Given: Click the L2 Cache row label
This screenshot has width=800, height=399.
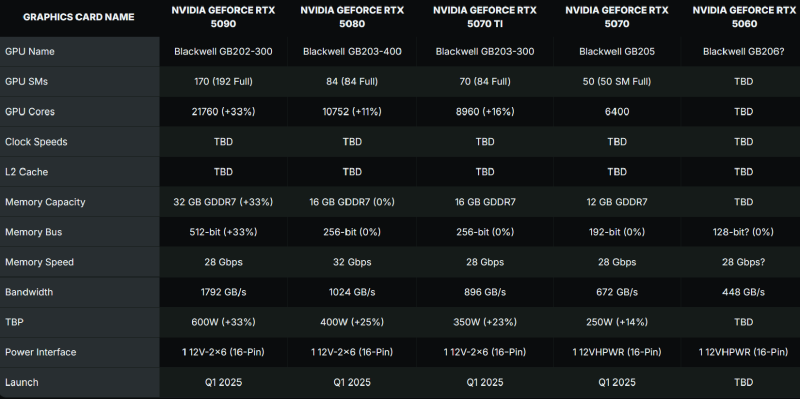Looking at the screenshot, I should (80, 172).
